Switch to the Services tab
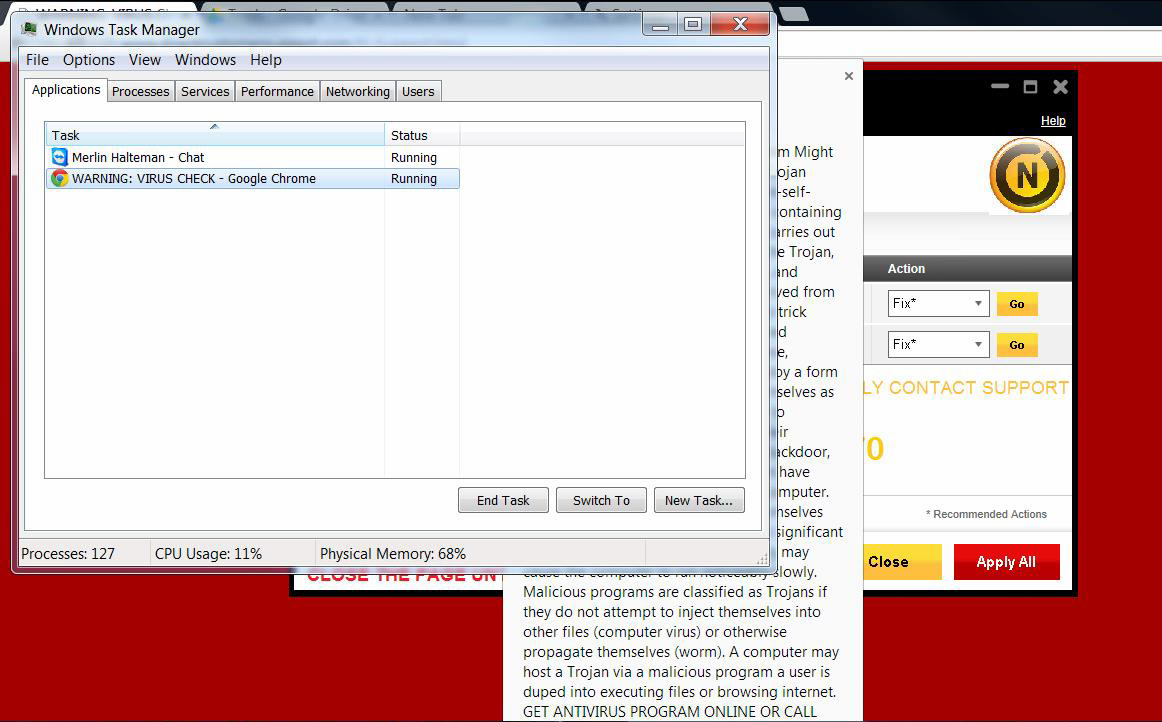1162x722 pixels. (x=205, y=91)
